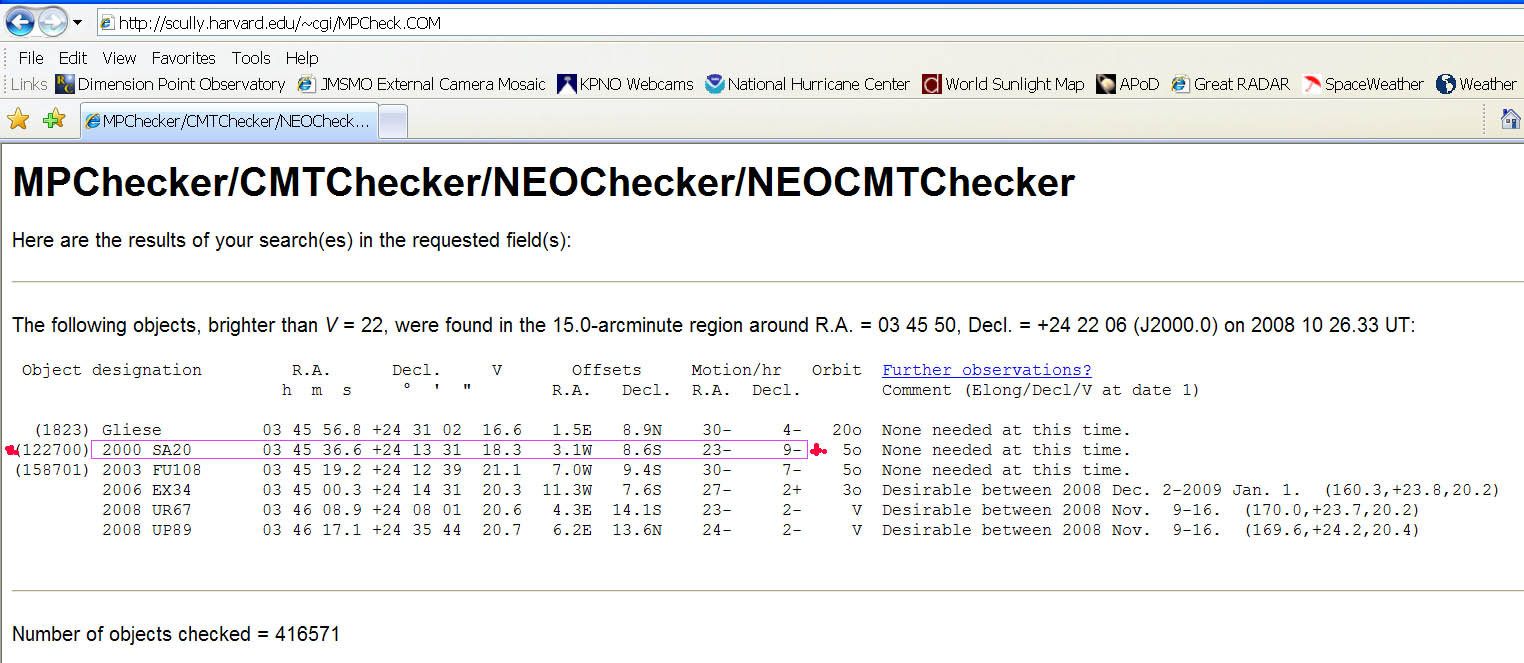Screen dimensions: 1524x663
Task: Click the Add to Favorites icon
Action: point(54,120)
